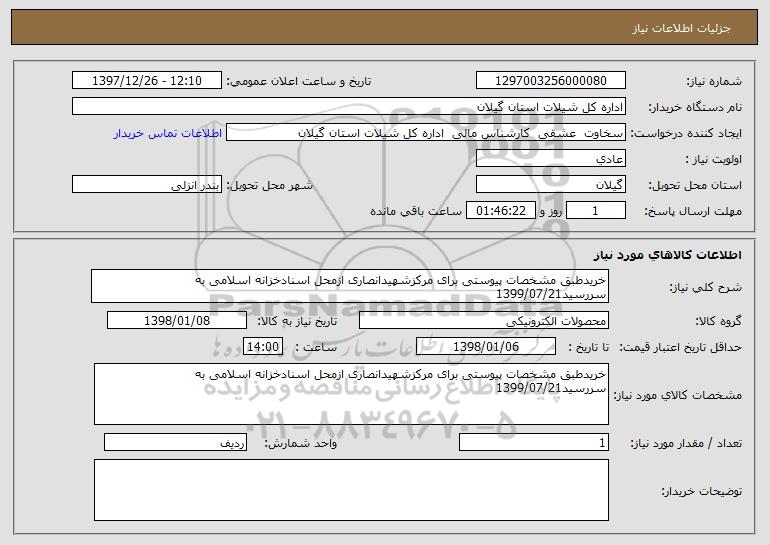
Task: Click the label تاریخ و ساعت اعلان عمومی
Action: point(299,81)
